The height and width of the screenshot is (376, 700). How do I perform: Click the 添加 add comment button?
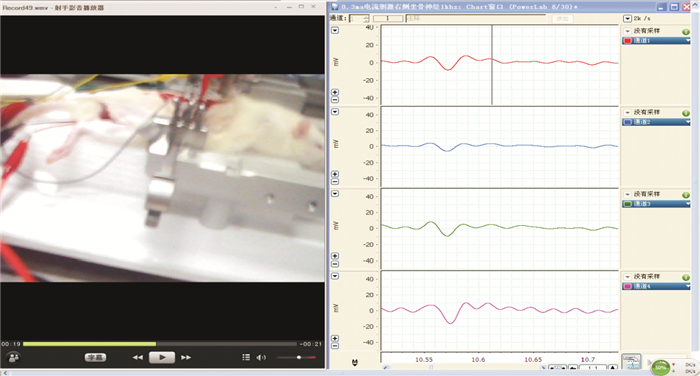pyautogui.click(x=562, y=19)
